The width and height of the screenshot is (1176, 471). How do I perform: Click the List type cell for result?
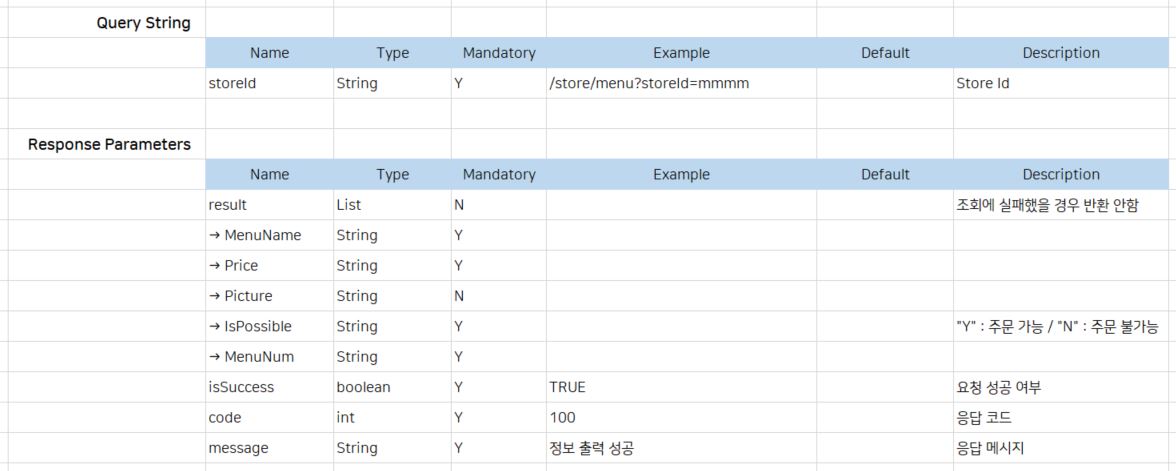(x=349, y=205)
